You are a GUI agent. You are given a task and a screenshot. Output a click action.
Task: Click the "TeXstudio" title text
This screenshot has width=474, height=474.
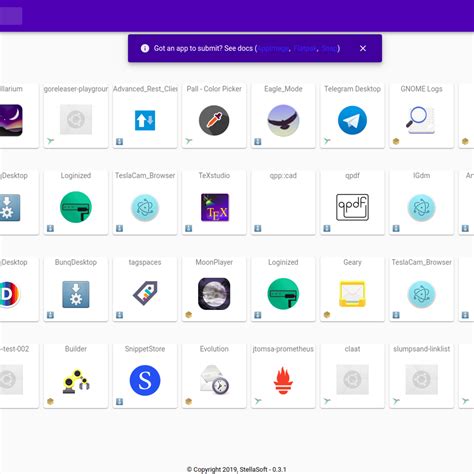[214, 176]
